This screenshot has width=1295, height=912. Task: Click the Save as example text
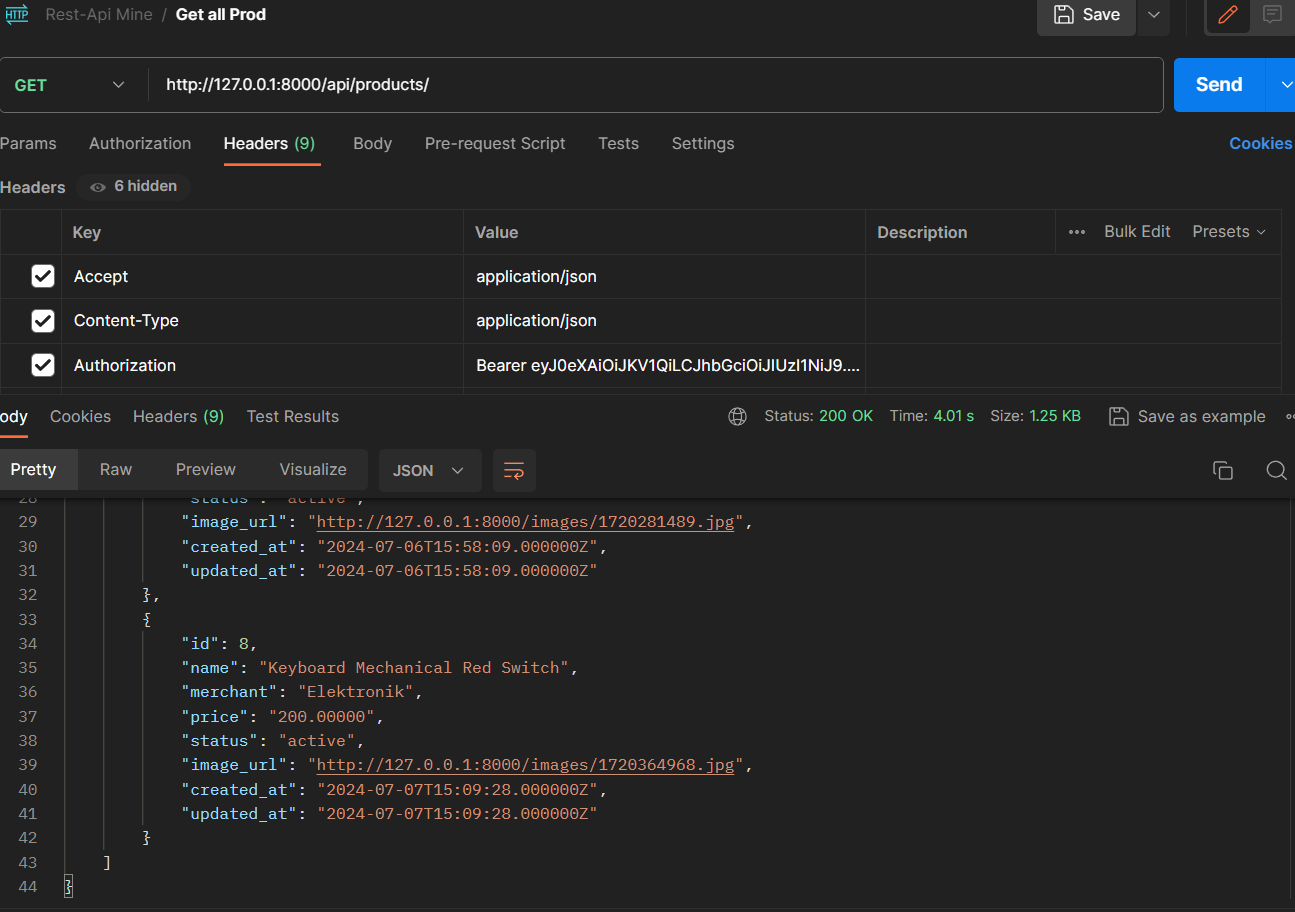coord(1202,417)
